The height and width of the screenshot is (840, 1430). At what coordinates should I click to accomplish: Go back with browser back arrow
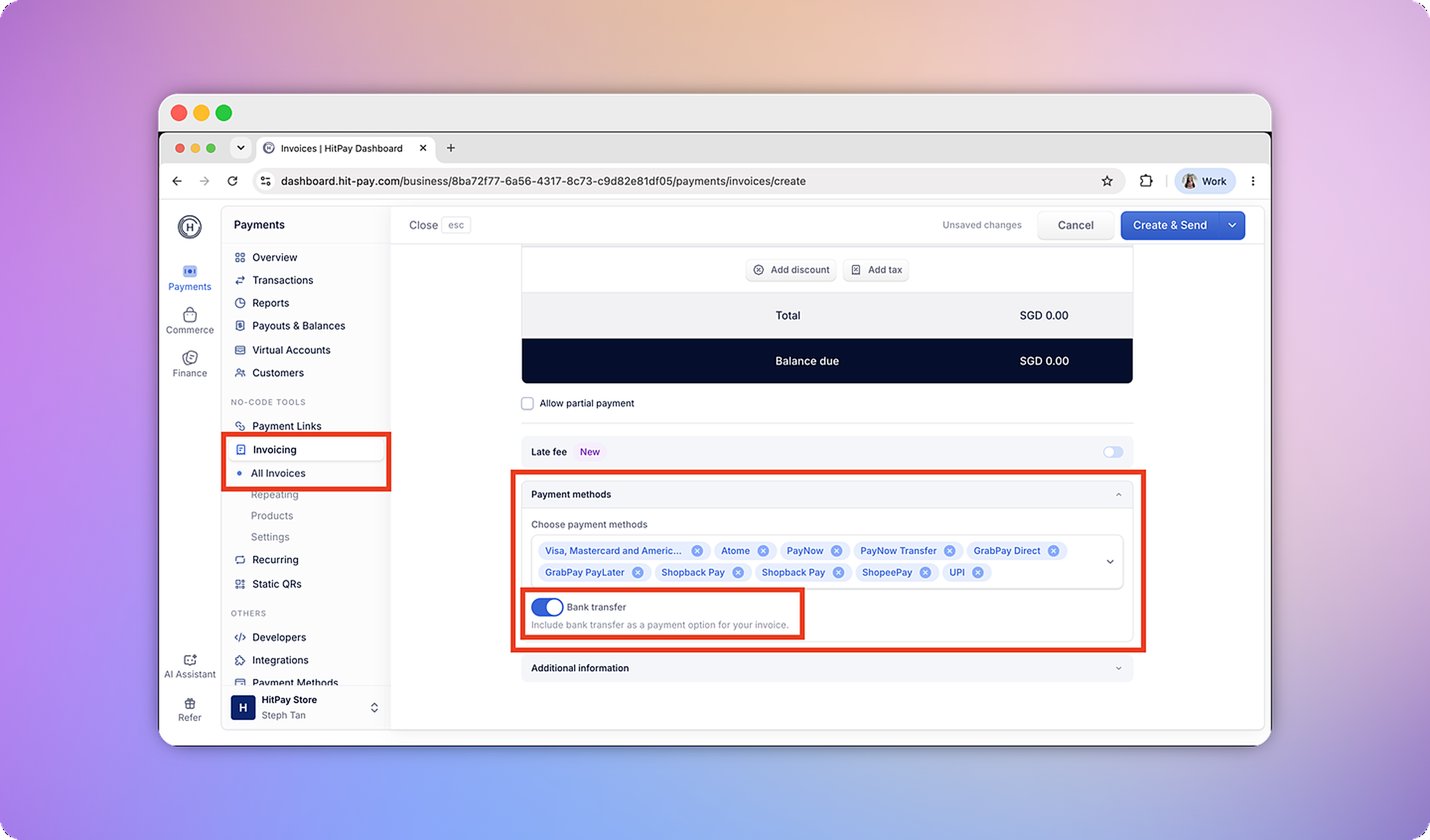[177, 181]
